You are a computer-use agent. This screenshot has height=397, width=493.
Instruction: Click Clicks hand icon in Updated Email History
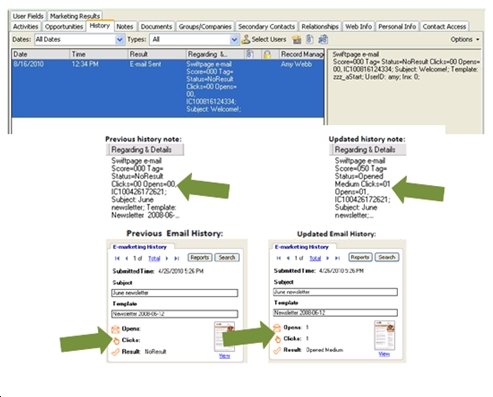tap(278, 339)
